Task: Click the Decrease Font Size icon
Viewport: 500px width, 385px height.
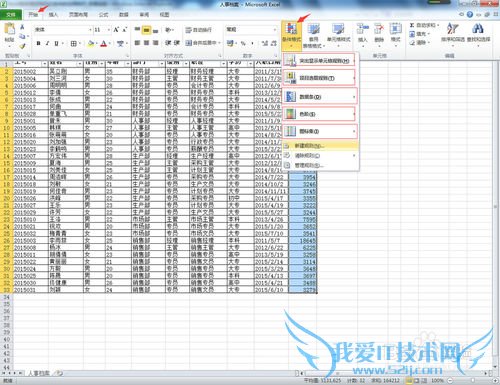Action: 124,30
